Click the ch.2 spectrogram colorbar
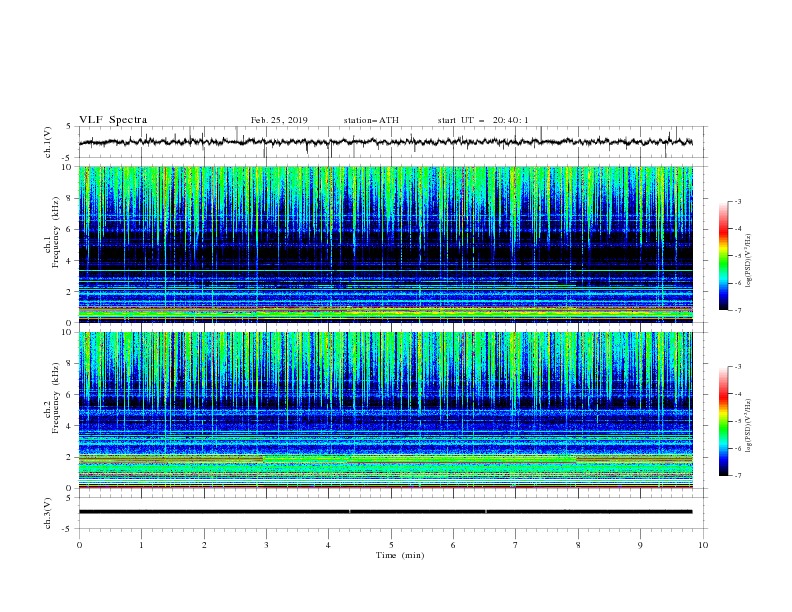The image size is (792, 612). 723,421
